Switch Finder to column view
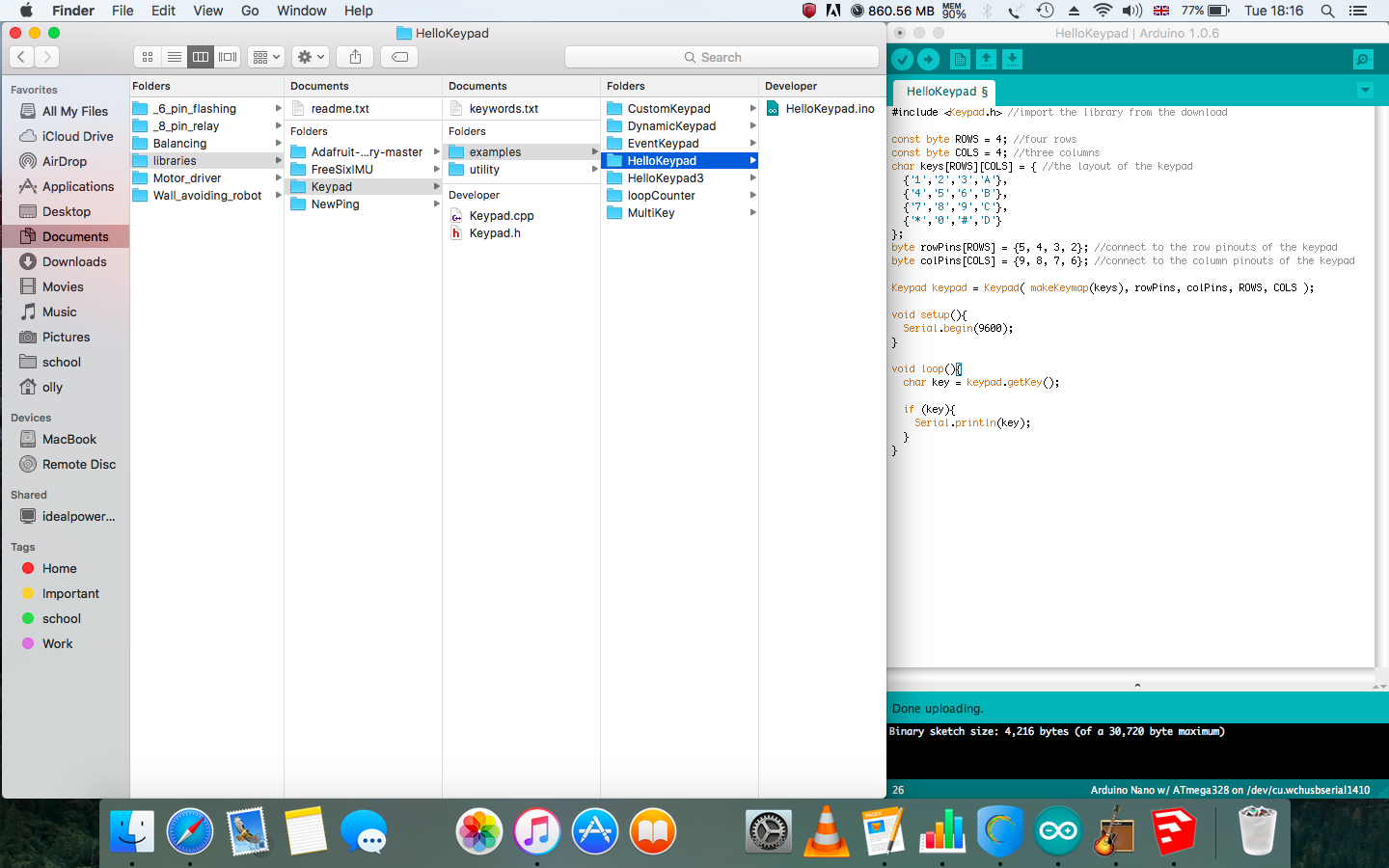Image resolution: width=1389 pixels, height=868 pixels. pos(201,57)
